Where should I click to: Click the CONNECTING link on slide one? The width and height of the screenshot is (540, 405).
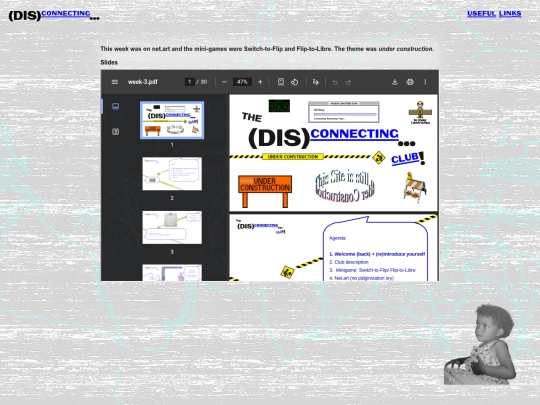point(354,134)
